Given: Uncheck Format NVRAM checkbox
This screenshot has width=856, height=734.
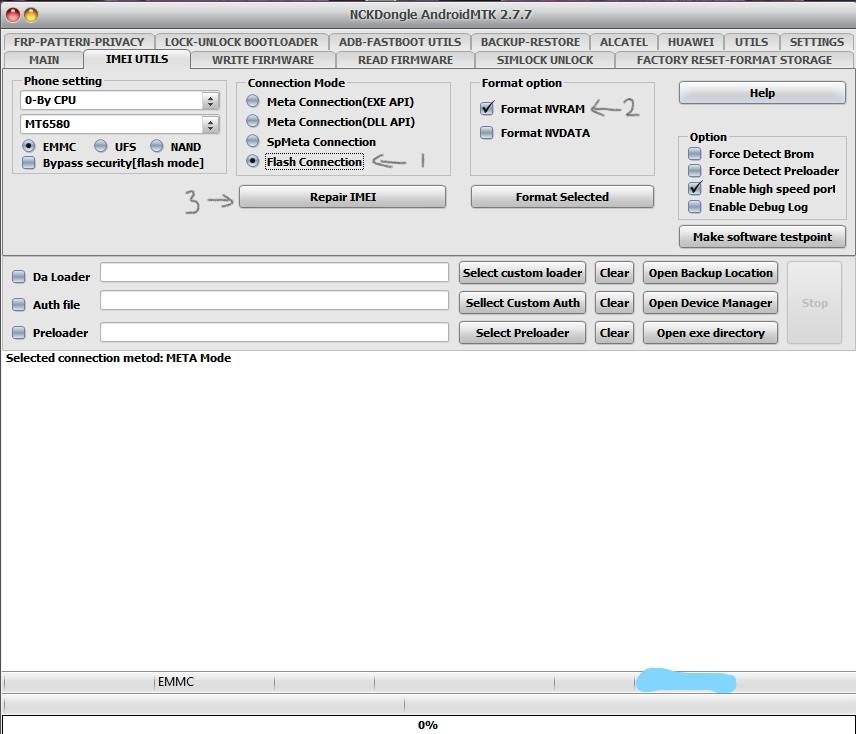Looking at the screenshot, I should (487, 108).
